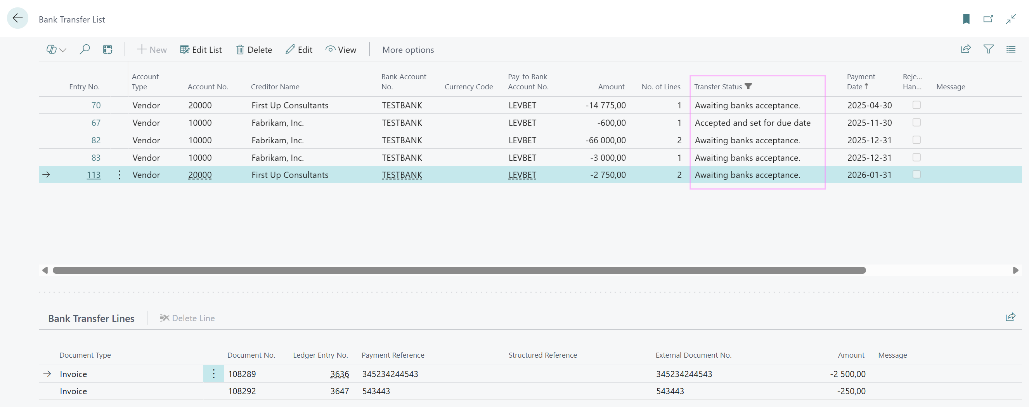The image size is (1029, 407).
Task: Click the Creditor Name column header
Action: (275, 87)
